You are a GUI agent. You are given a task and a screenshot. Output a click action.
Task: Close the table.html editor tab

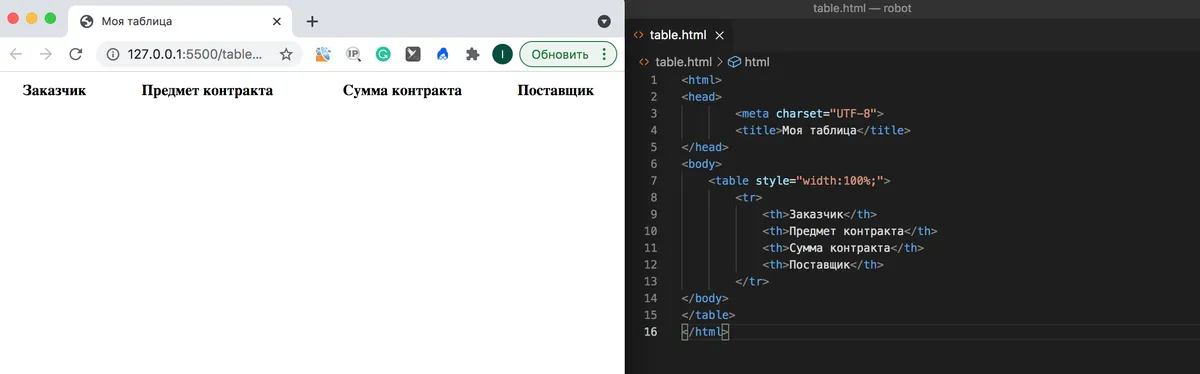719,34
